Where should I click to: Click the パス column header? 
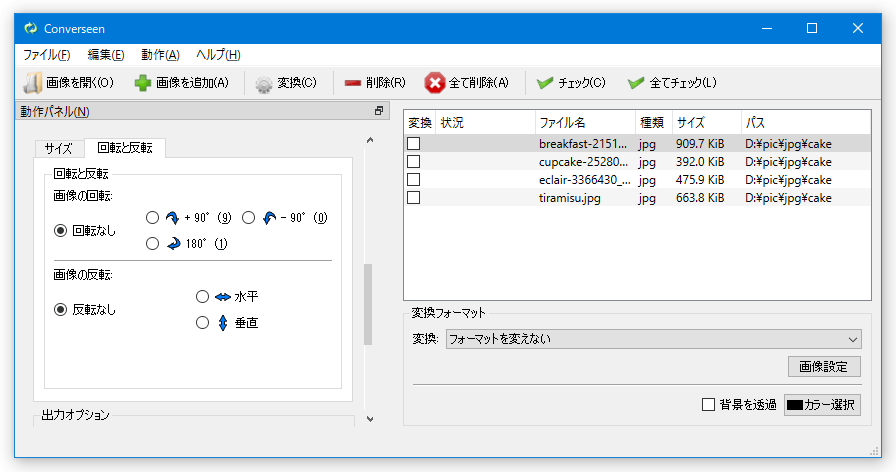[806, 122]
